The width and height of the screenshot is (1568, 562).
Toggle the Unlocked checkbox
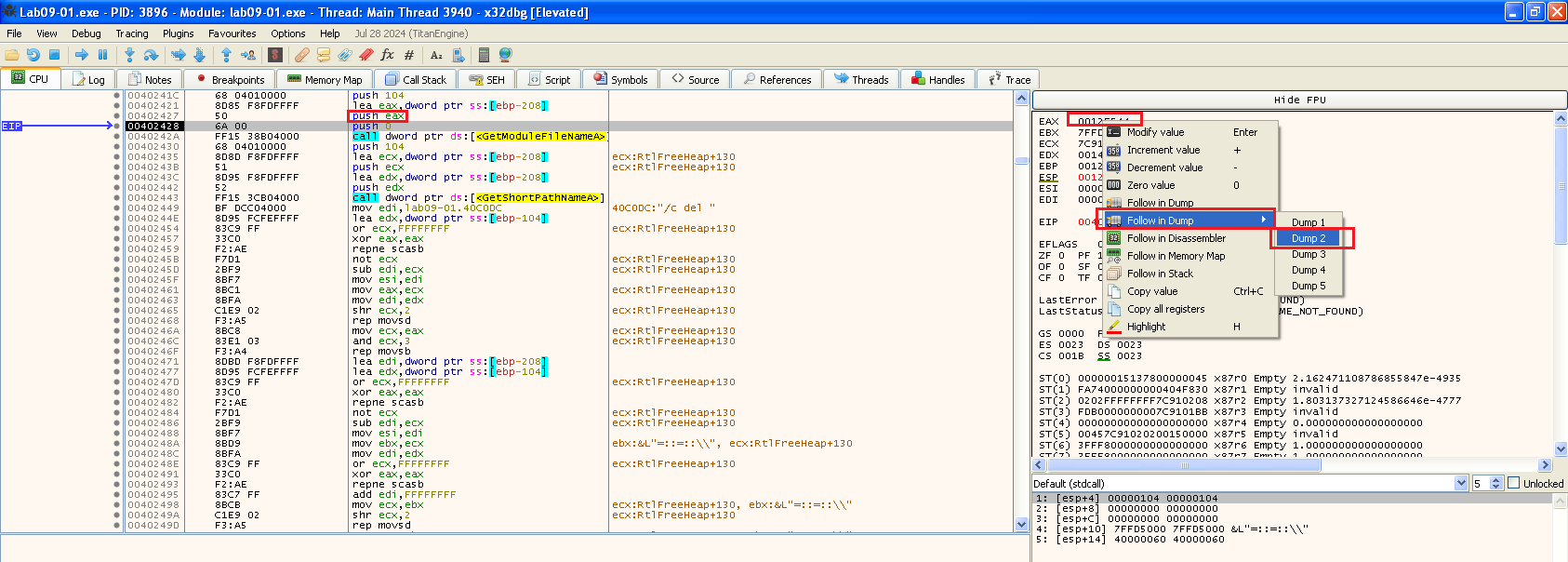[x=1514, y=483]
